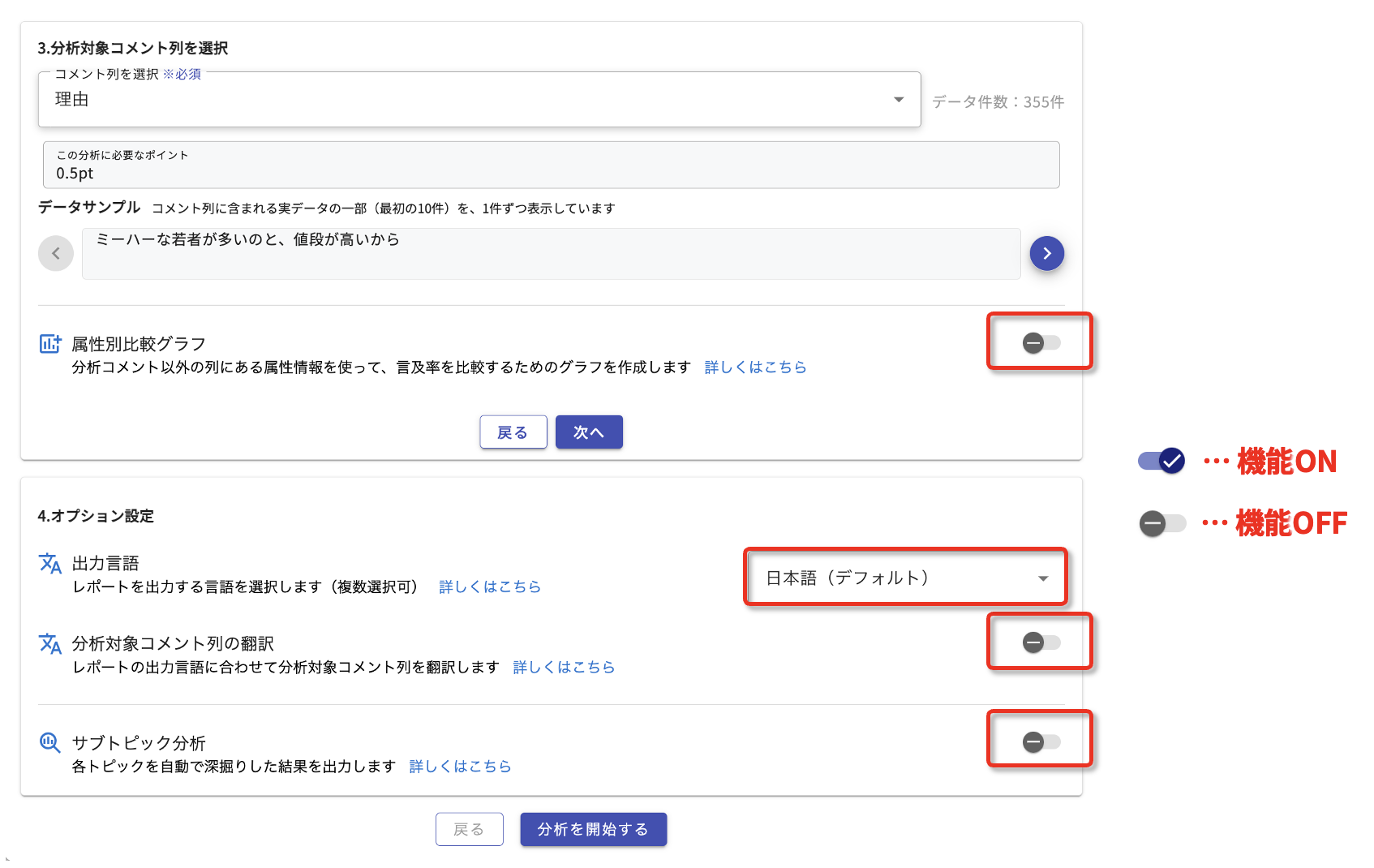Show next data sample with right arrow

pyautogui.click(x=1046, y=254)
